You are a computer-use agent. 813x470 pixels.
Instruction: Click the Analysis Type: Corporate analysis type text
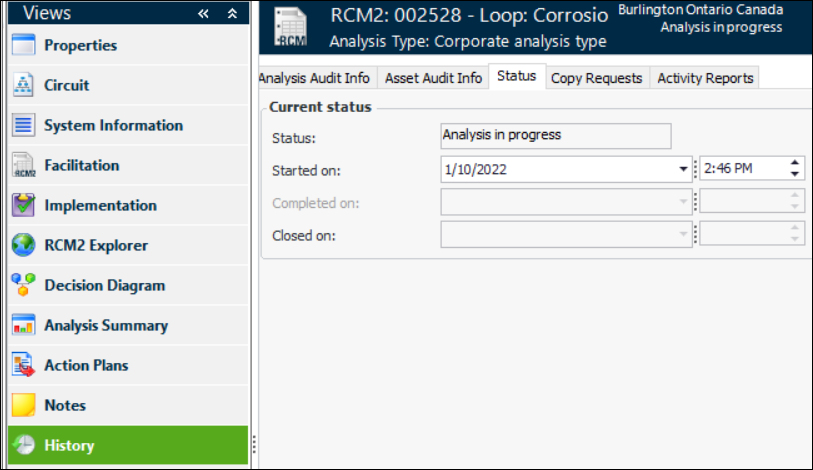point(468,42)
